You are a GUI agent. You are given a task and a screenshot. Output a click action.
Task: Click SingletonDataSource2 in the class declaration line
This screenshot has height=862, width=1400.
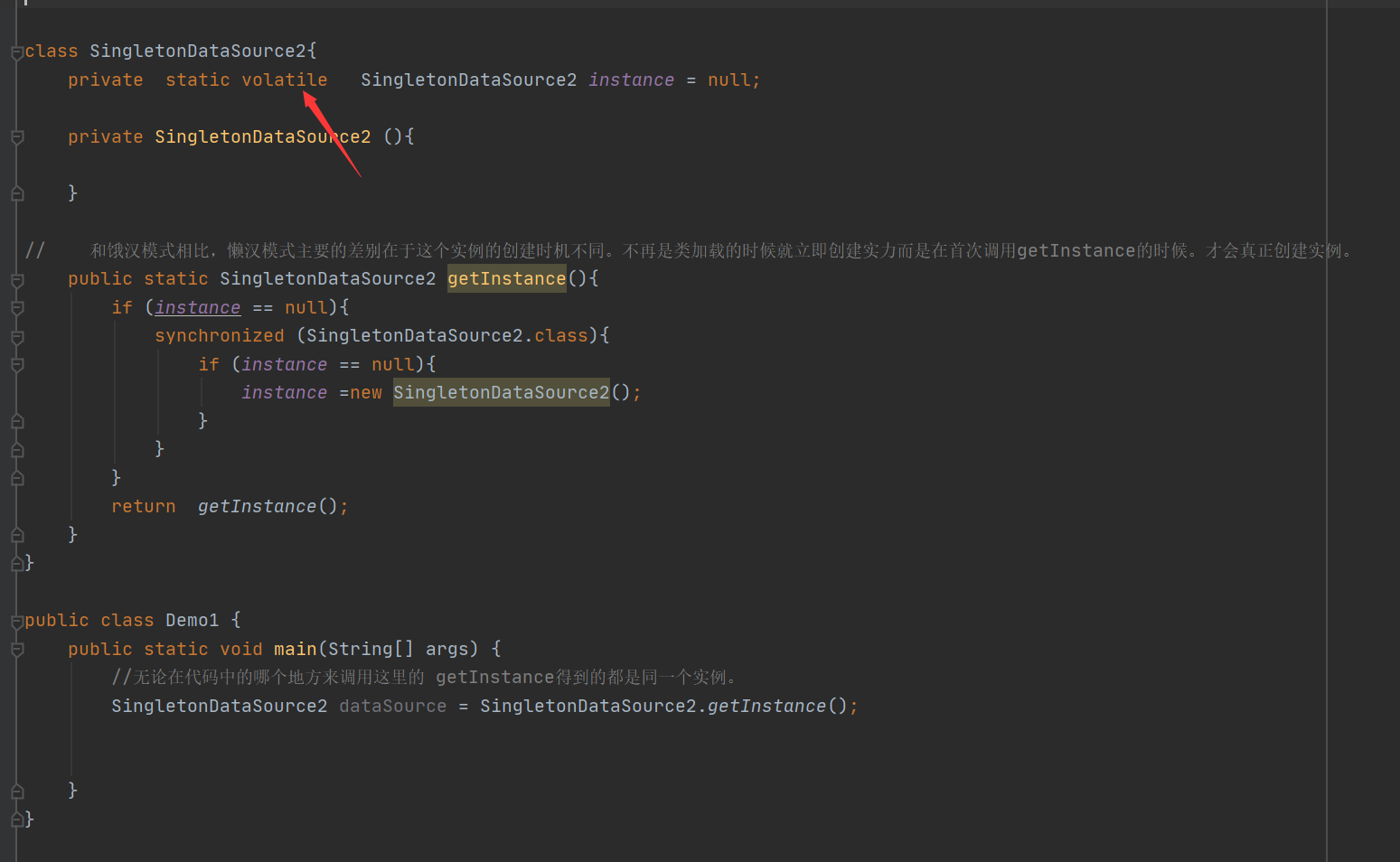pos(198,51)
